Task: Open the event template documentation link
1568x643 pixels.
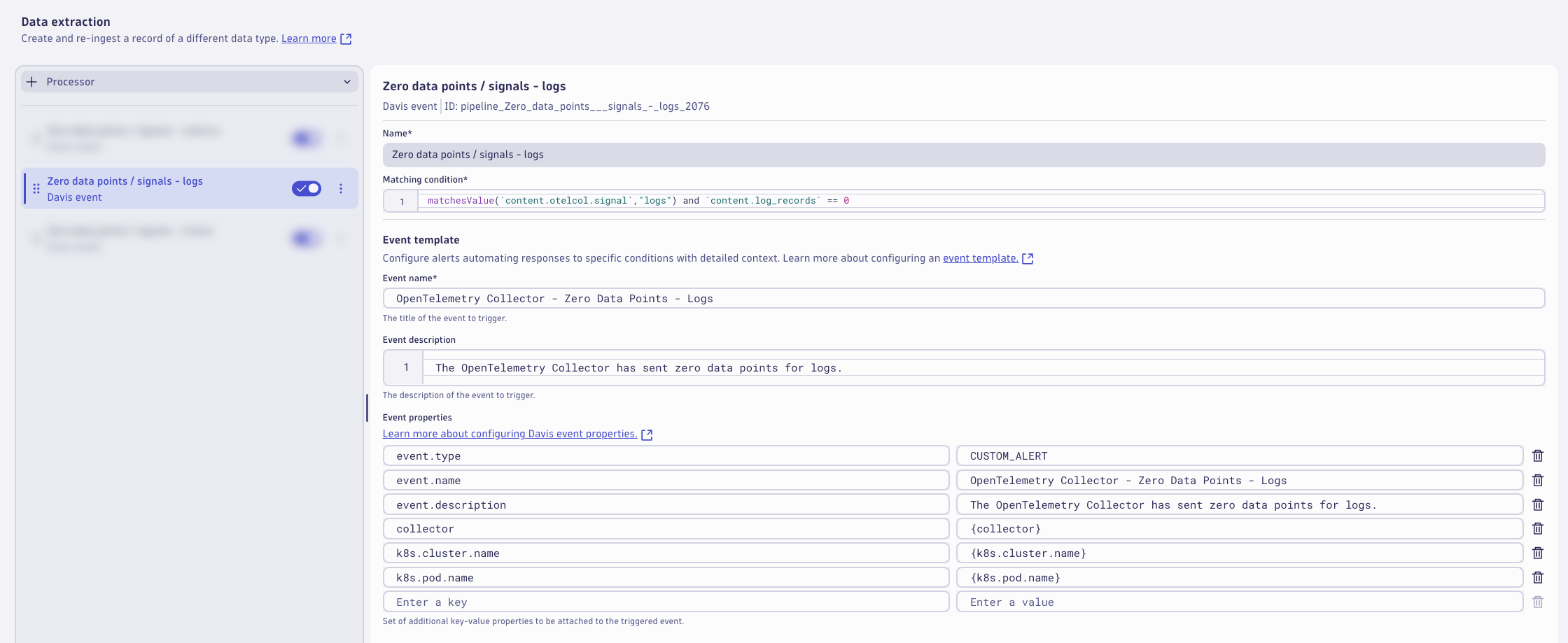Action: [980, 258]
